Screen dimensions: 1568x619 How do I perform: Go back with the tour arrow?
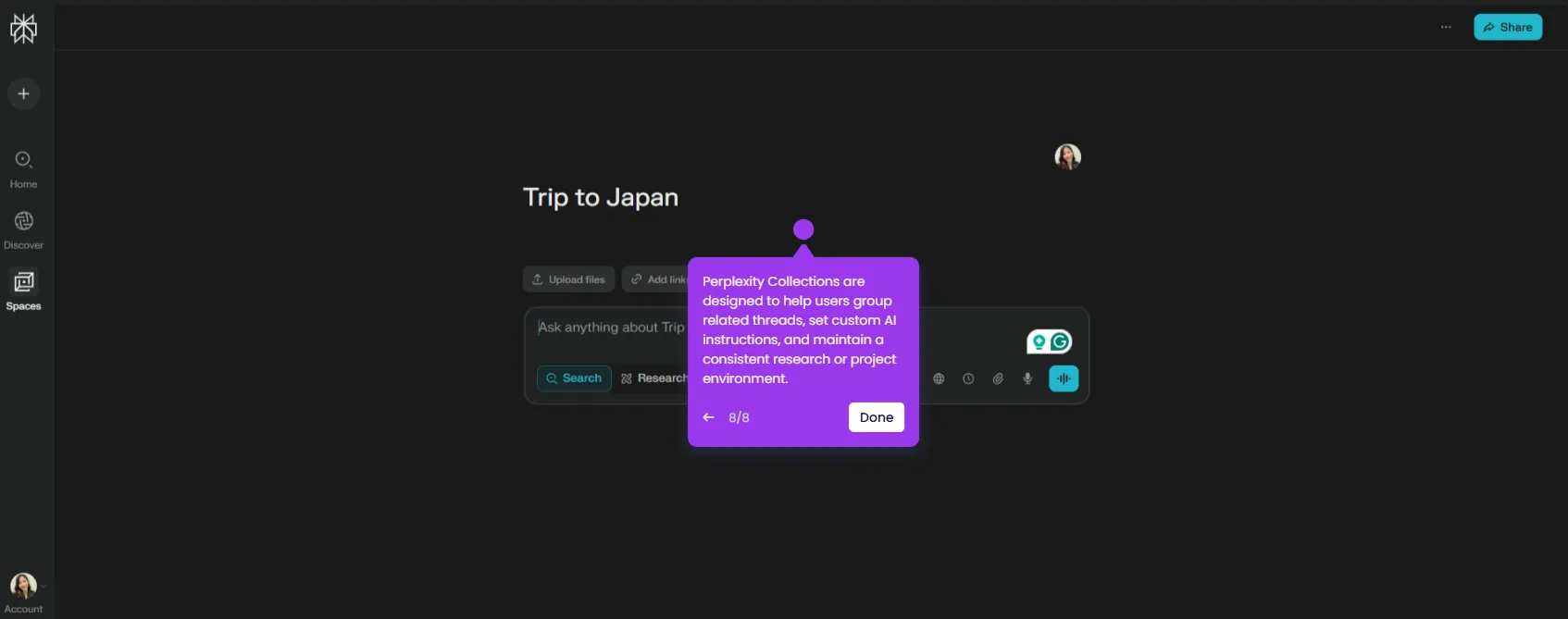click(709, 417)
